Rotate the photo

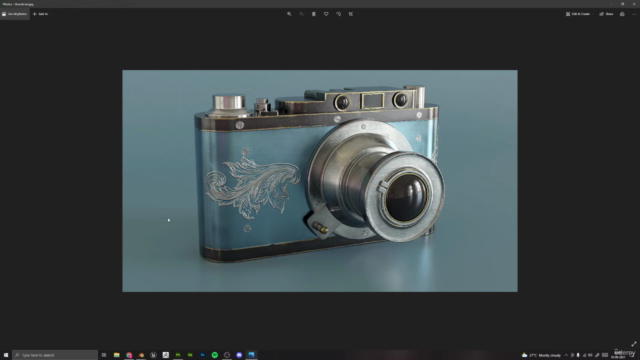click(x=338, y=14)
